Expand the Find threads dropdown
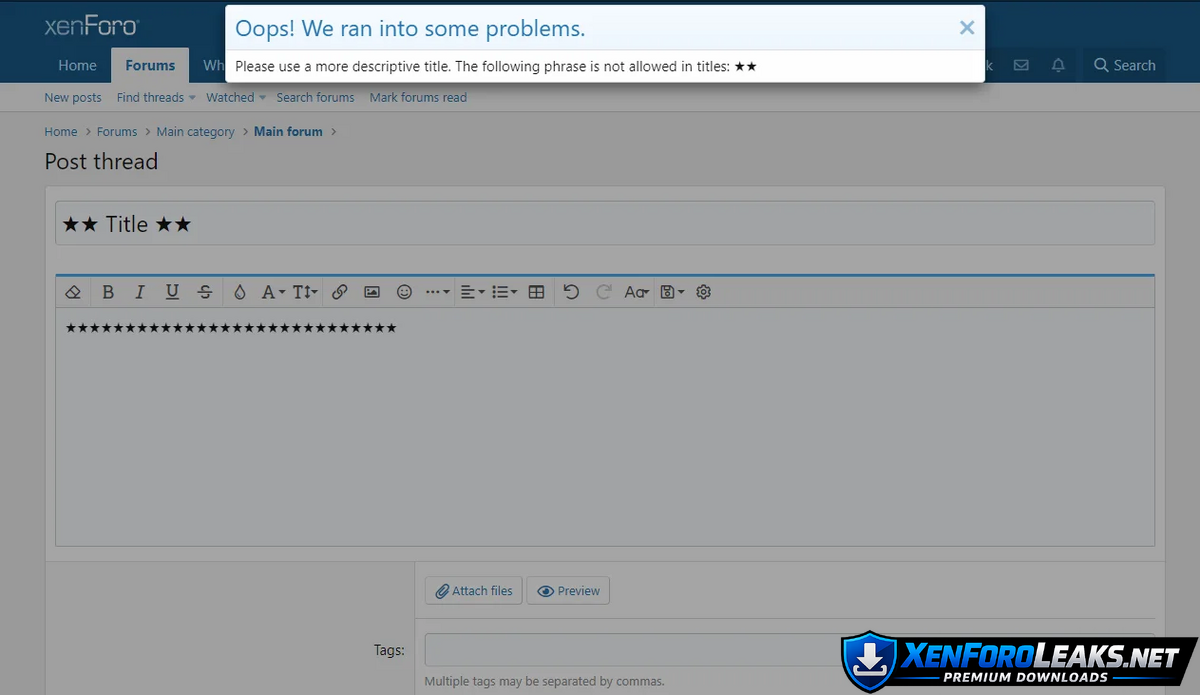The height and width of the screenshot is (695, 1200). 155,98
